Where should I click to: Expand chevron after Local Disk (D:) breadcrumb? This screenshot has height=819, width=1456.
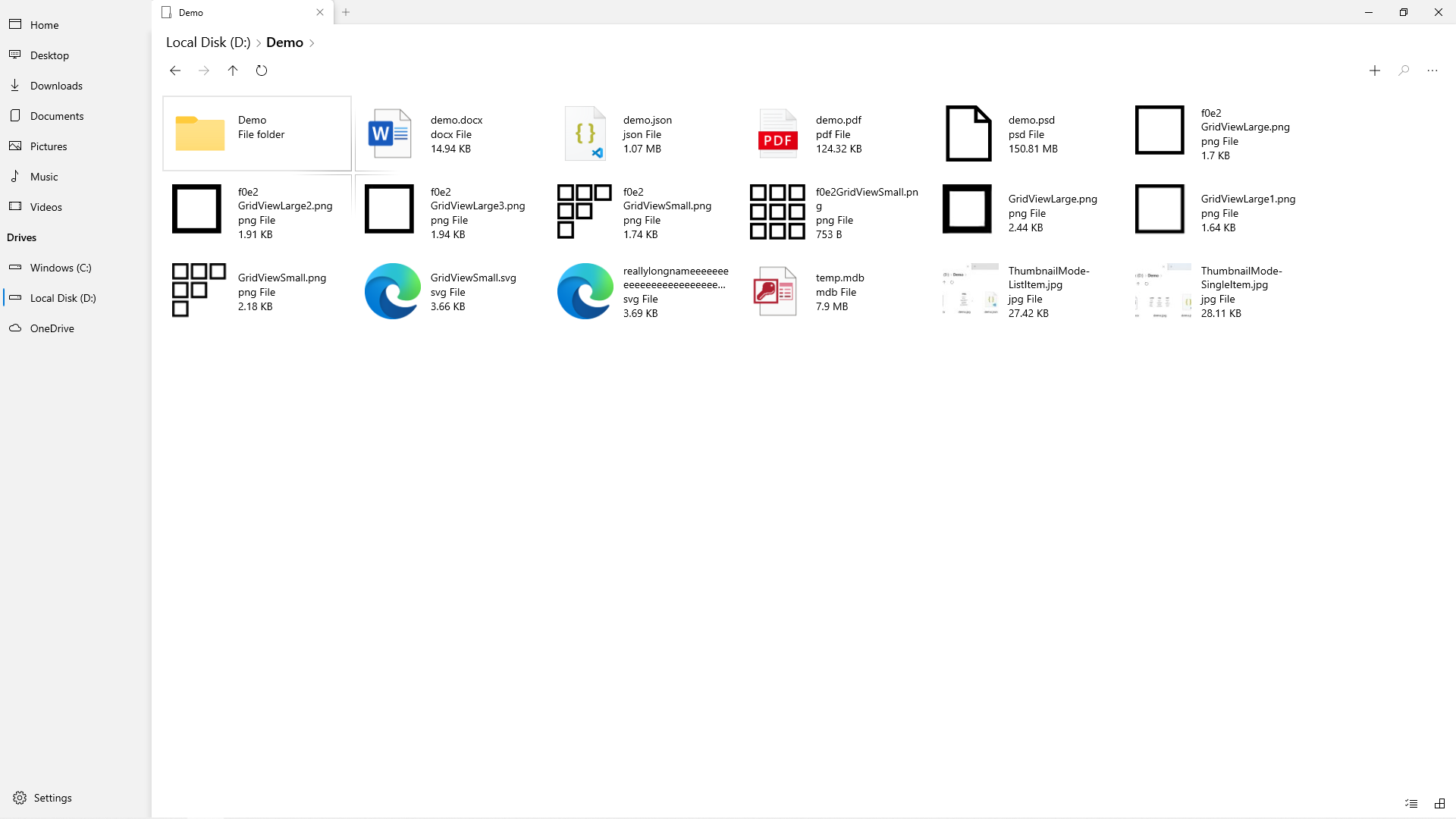(x=258, y=43)
